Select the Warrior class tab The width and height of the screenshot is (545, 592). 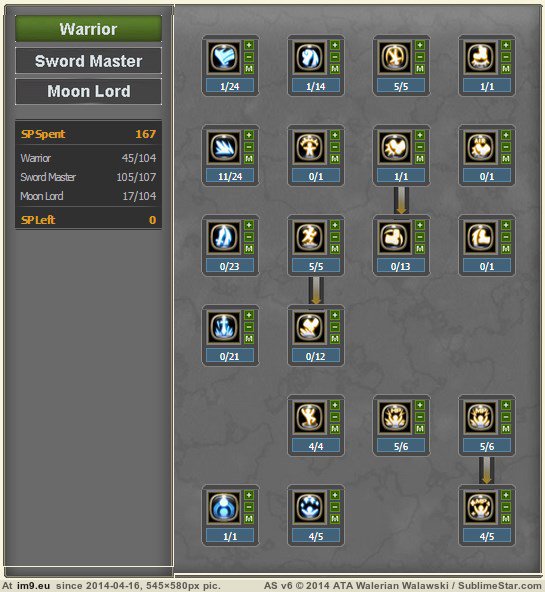click(88, 29)
